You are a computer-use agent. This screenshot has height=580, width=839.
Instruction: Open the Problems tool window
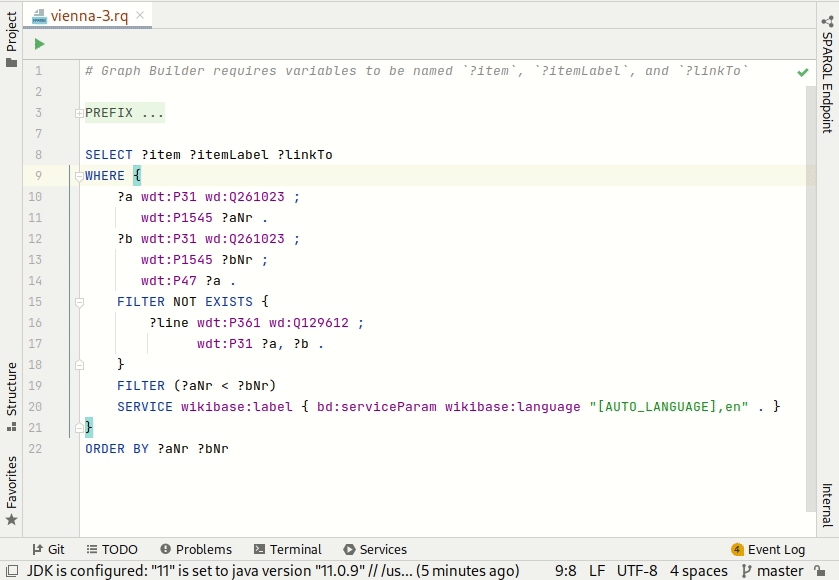pos(196,550)
